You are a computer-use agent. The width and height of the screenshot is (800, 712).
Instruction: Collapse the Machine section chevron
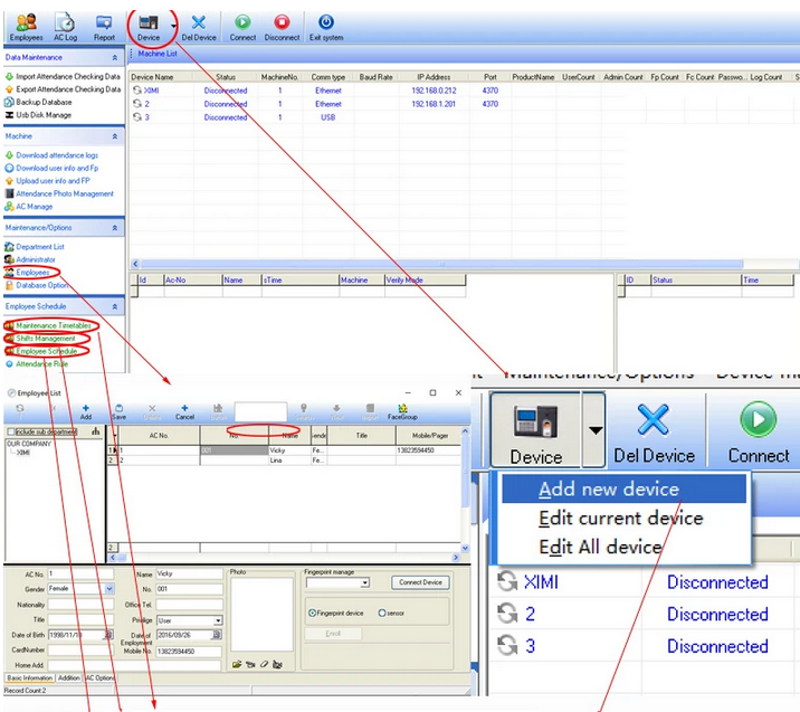tap(115, 137)
